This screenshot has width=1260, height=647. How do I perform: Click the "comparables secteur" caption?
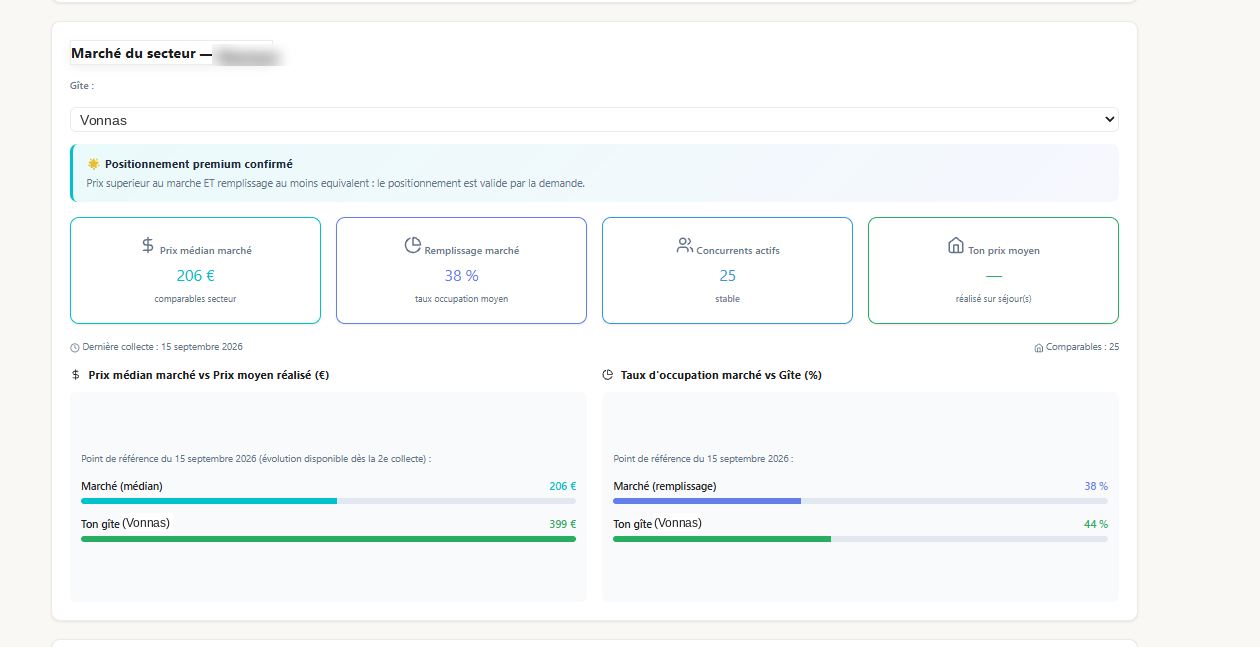tap(196, 299)
